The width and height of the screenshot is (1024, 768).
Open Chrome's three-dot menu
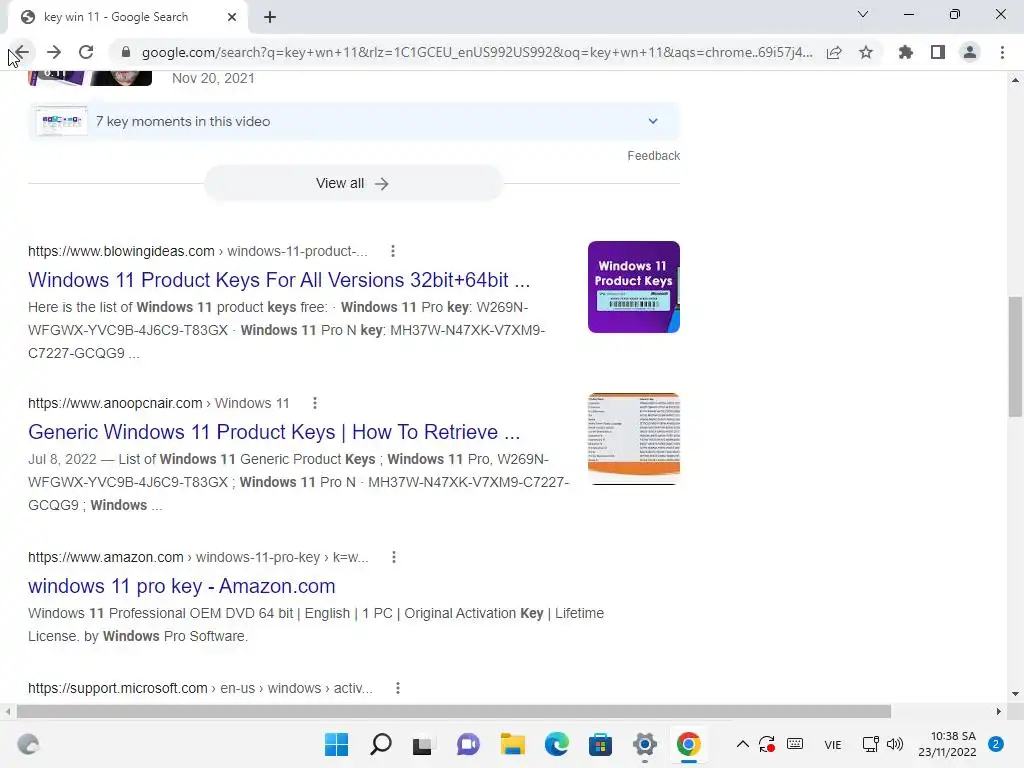[x=1002, y=52]
